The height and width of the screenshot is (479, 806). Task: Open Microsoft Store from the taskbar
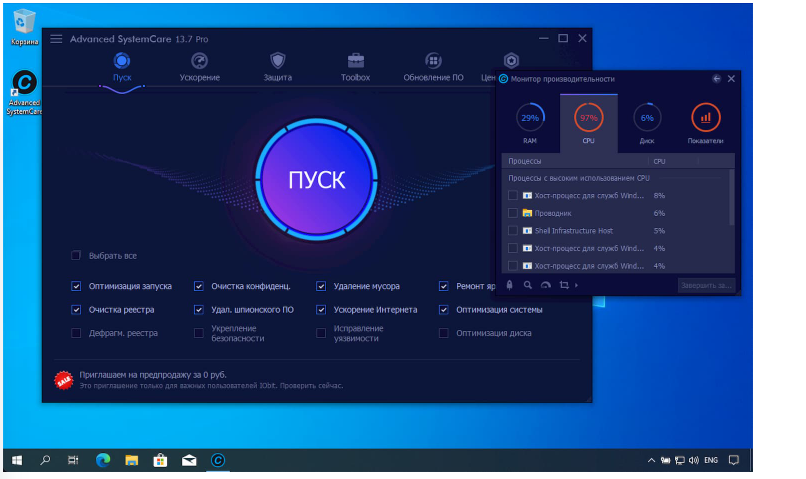point(160,460)
